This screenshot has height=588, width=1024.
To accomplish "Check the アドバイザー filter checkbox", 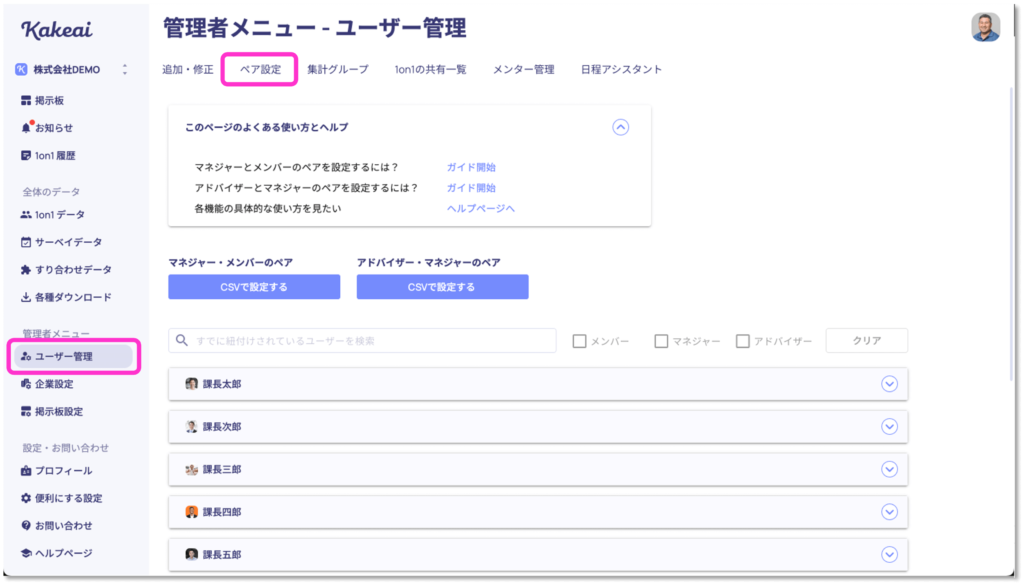I will (x=743, y=341).
